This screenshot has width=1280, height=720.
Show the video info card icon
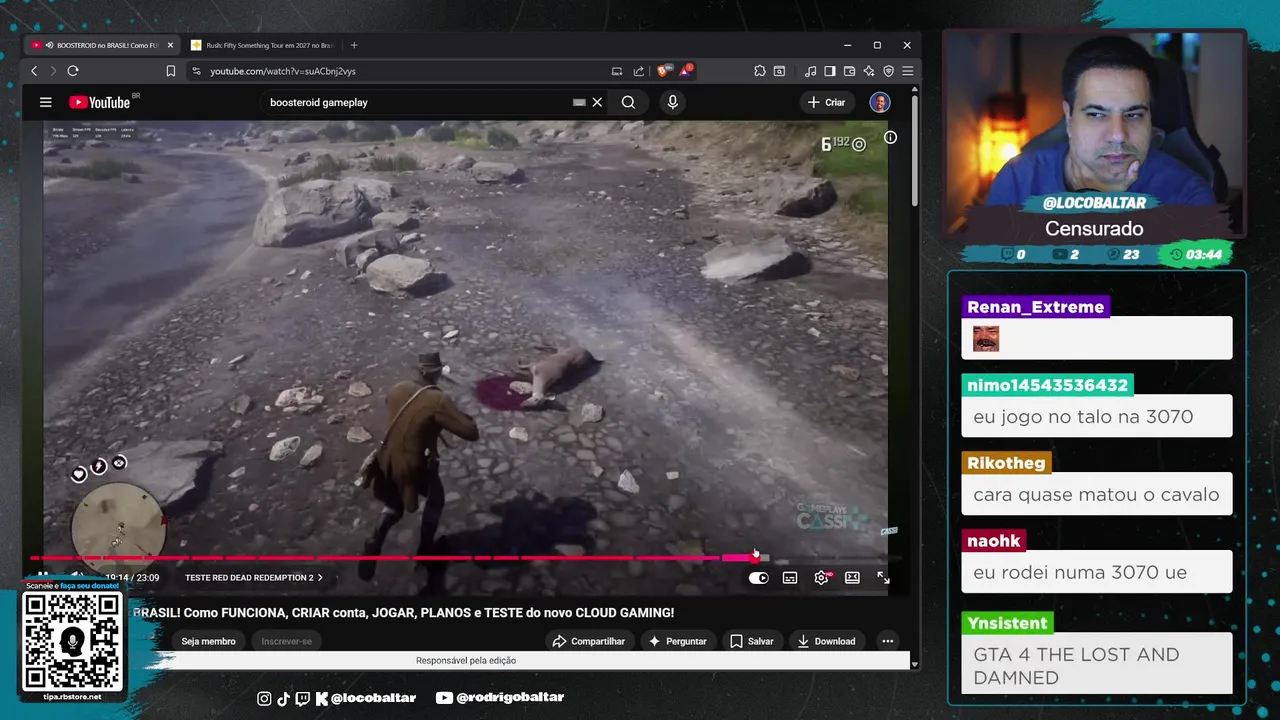pos(890,137)
